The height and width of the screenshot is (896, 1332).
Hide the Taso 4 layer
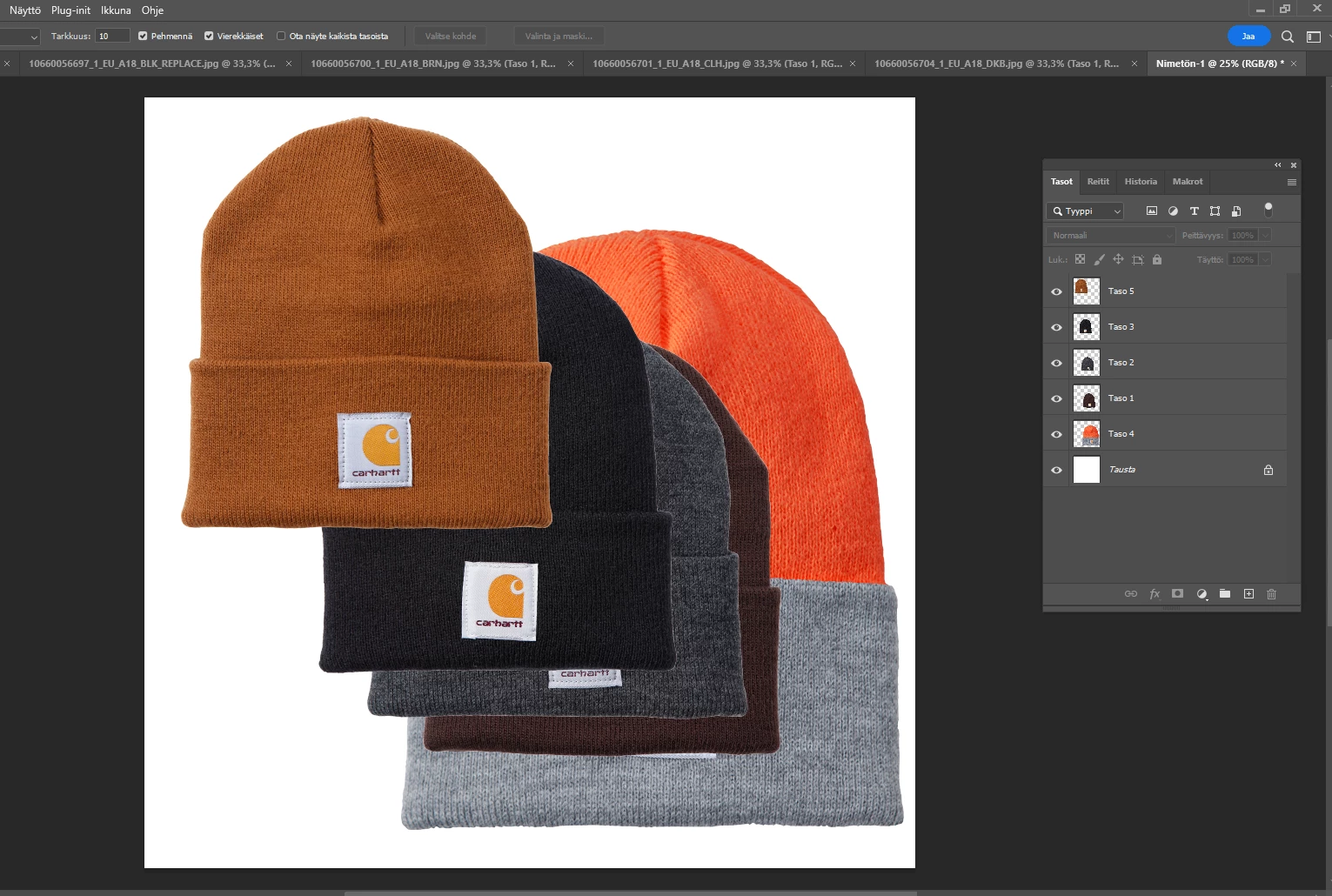tap(1056, 434)
